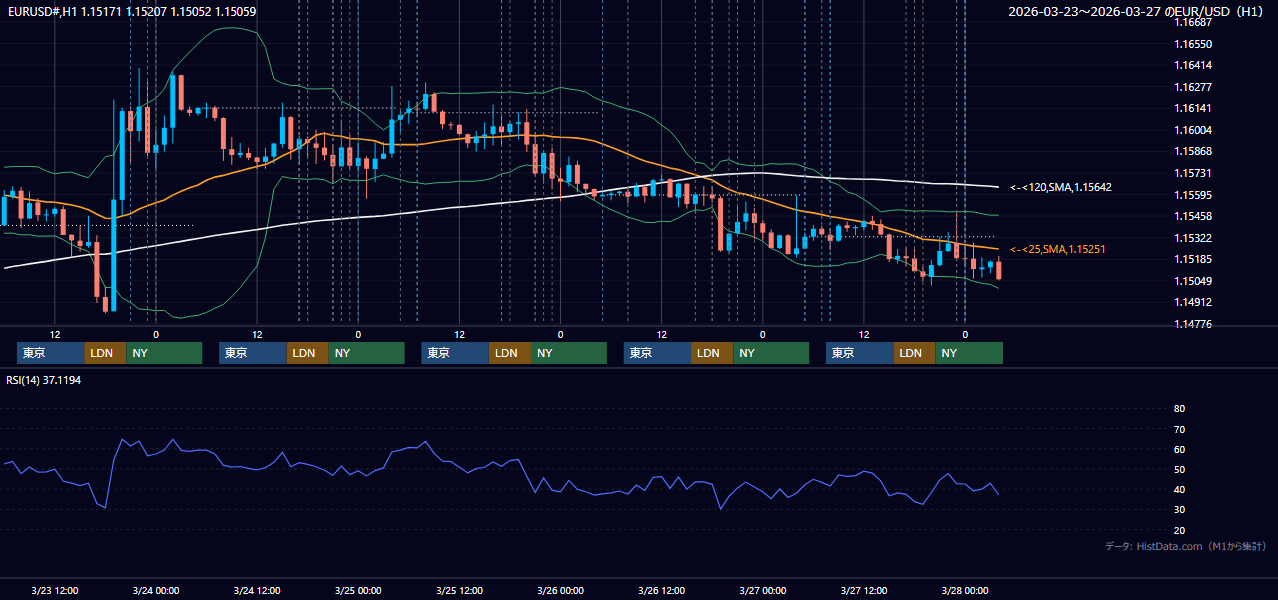1278x600 pixels.
Task: Pick the 1.15731 price axis value
Action: pyautogui.click(x=1193, y=173)
